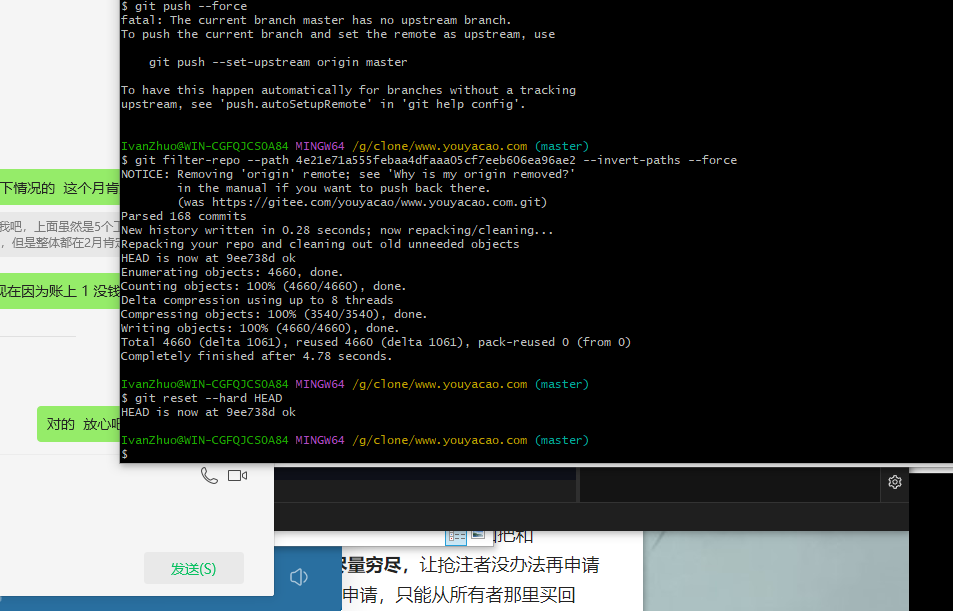Click the blue page icon next to 把和

[x=478, y=535]
